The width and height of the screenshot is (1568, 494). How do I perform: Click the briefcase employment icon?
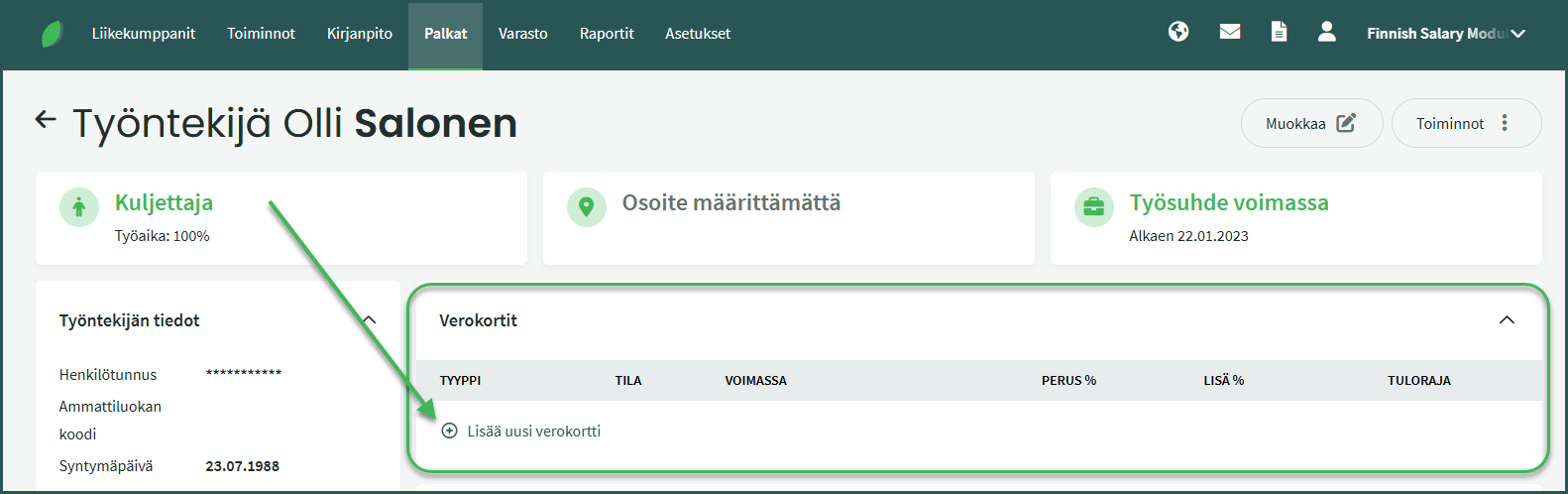coord(1094,207)
